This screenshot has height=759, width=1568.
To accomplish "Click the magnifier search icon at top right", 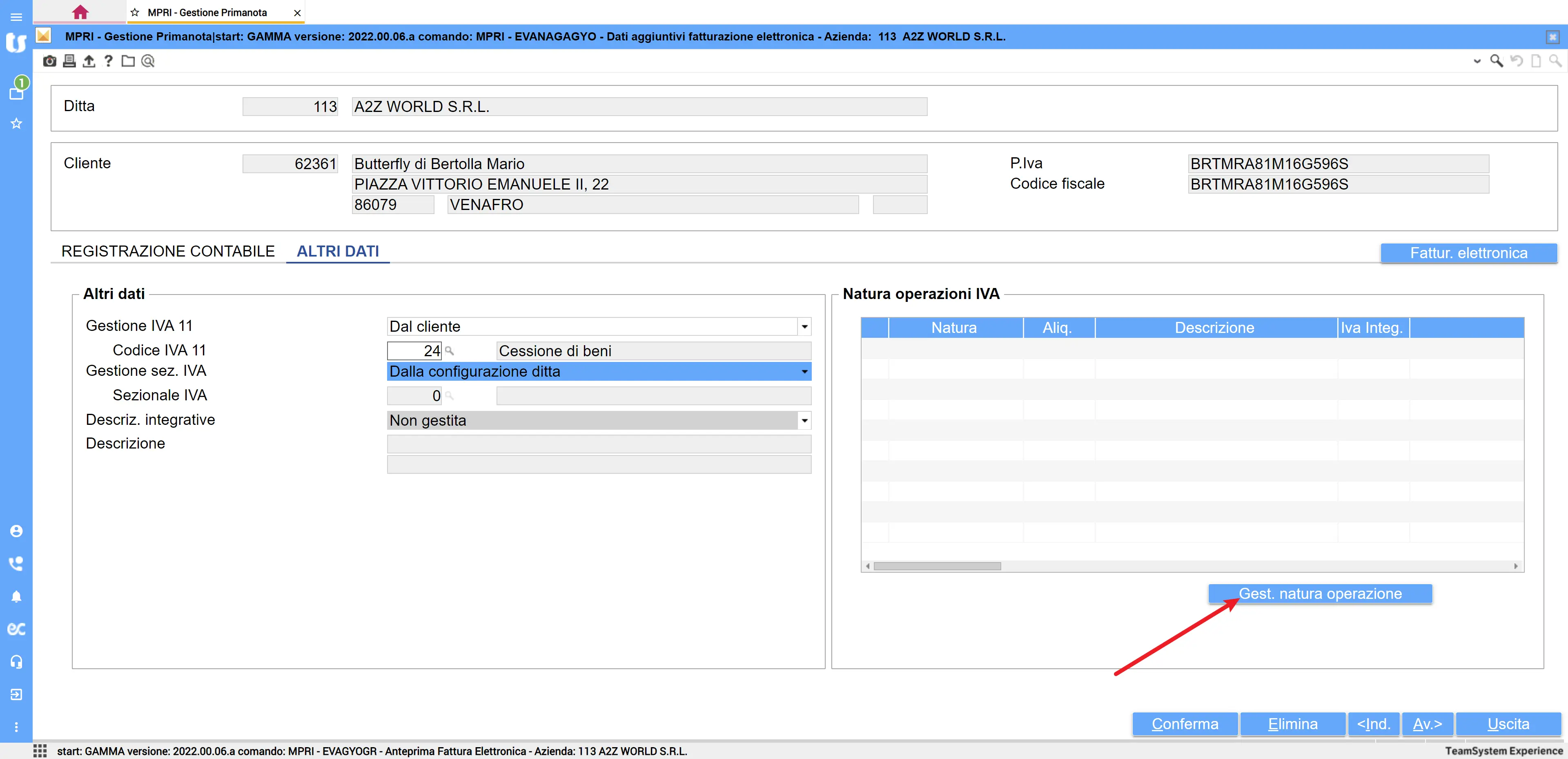I will (x=1496, y=61).
